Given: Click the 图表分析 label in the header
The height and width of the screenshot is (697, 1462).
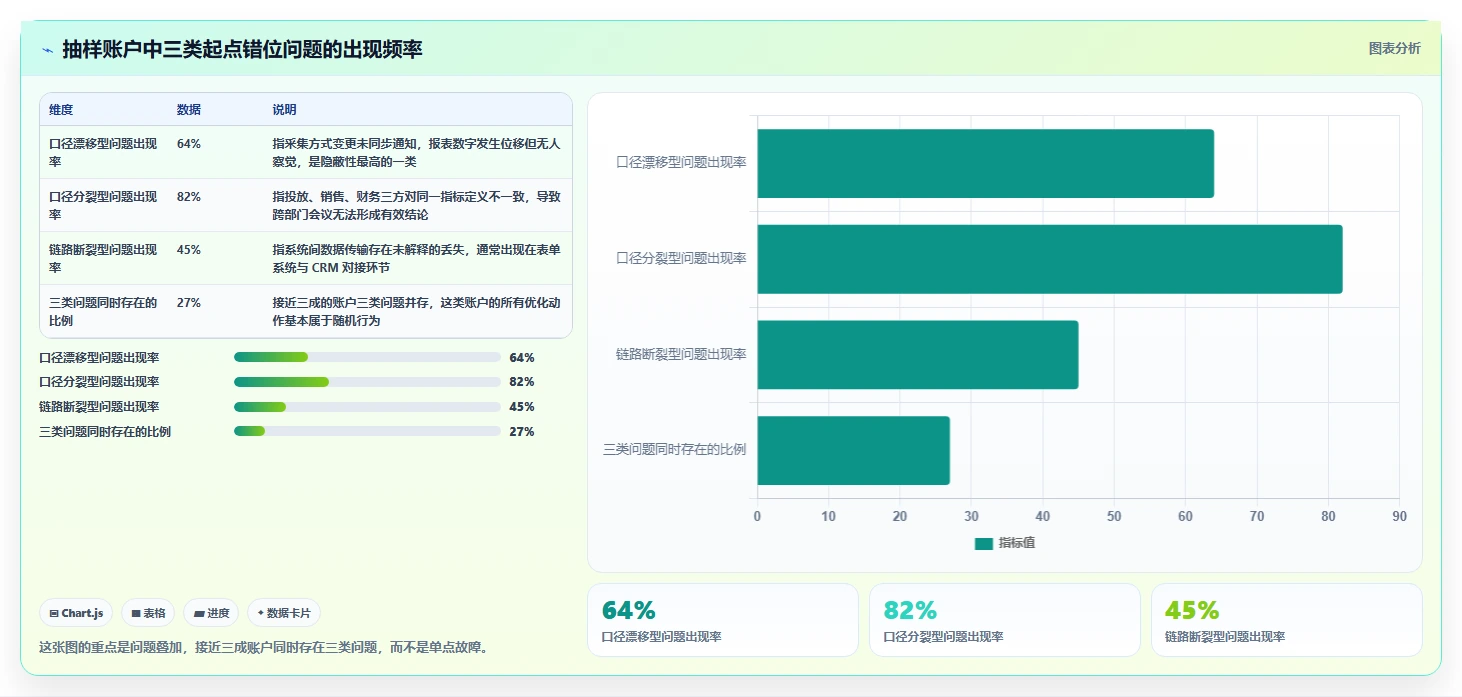Looking at the screenshot, I should (1394, 48).
